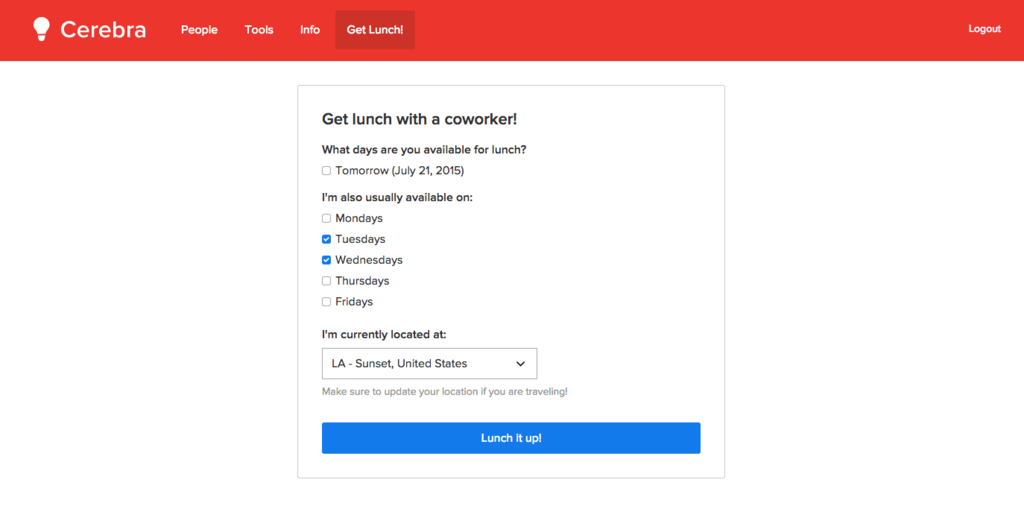The height and width of the screenshot is (526, 1024).
Task: Uncheck the Tuesdays checkbox
Action: pyautogui.click(x=327, y=239)
